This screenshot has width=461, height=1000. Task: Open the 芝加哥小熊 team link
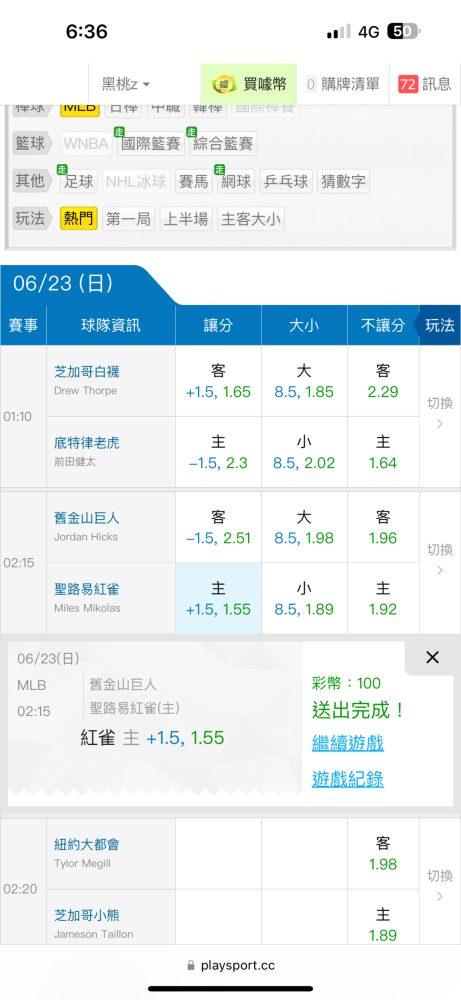(87, 916)
